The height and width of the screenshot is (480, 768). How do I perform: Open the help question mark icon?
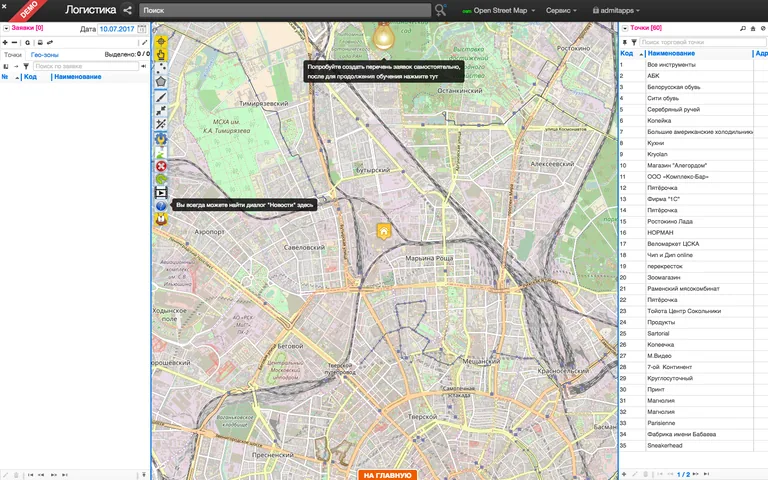[161, 205]
